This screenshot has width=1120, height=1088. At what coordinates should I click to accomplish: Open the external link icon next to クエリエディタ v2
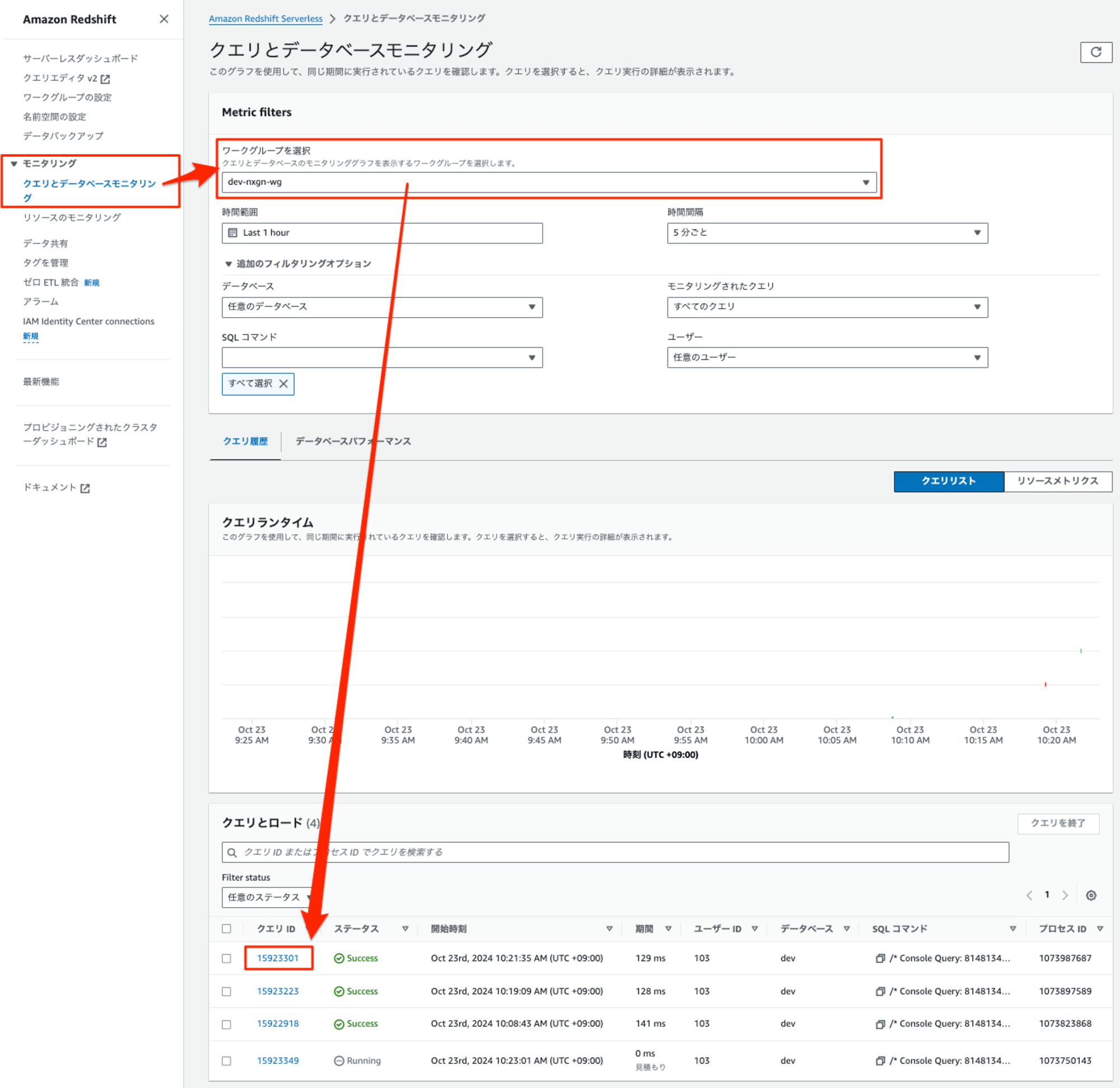[x=105, y=79]
